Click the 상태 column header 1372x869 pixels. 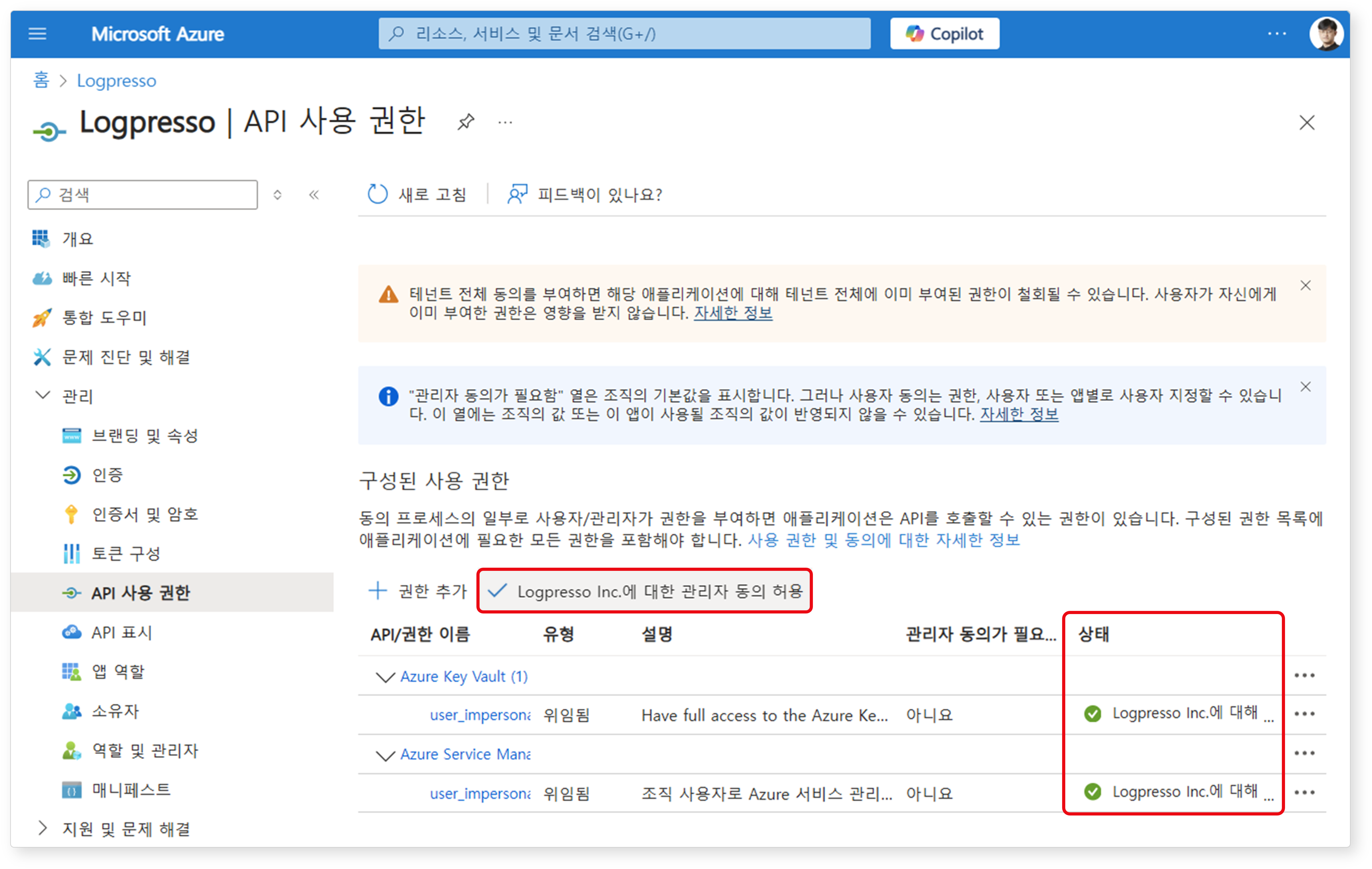(x=1093, y=634)
